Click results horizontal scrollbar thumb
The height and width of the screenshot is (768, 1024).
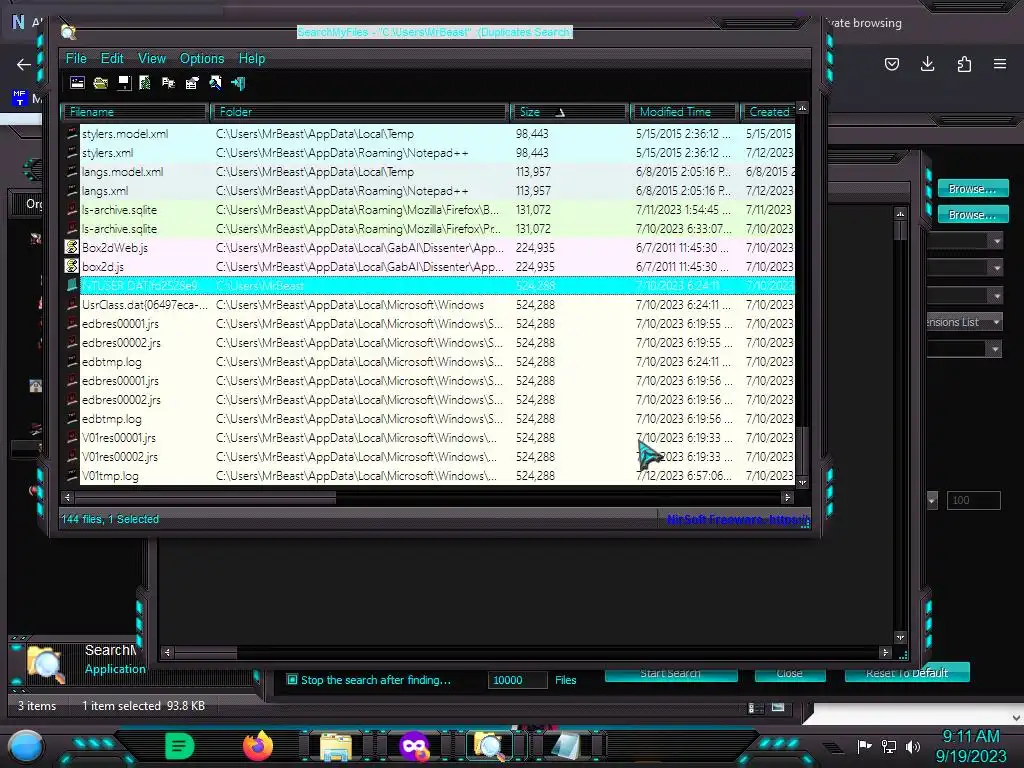coord(206,498)
